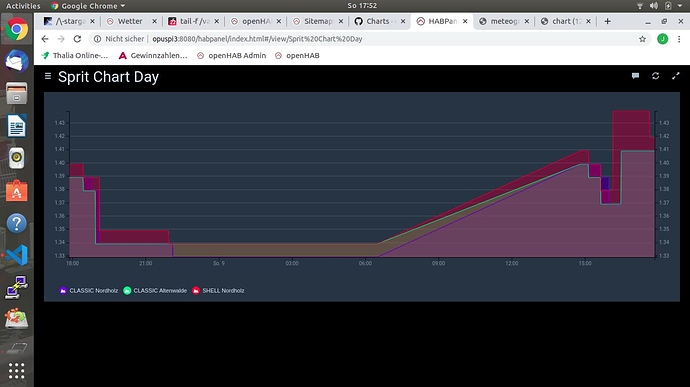Open the HABPanel hamburger menu

[x=48, y=76]
